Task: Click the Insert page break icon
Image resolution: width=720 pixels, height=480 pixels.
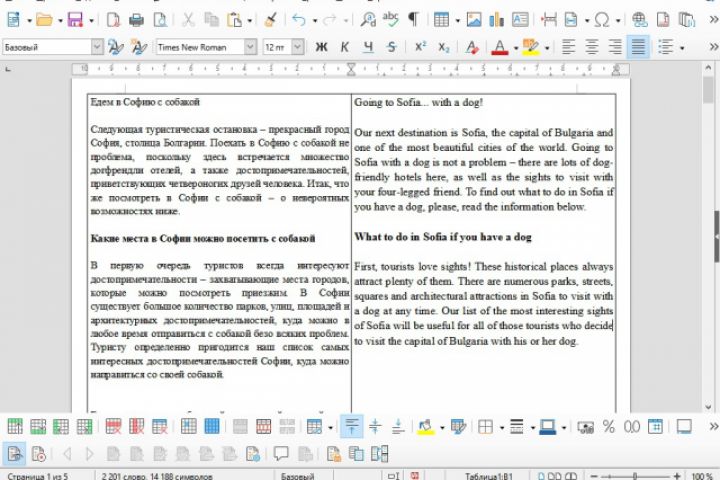Action: 548,20
